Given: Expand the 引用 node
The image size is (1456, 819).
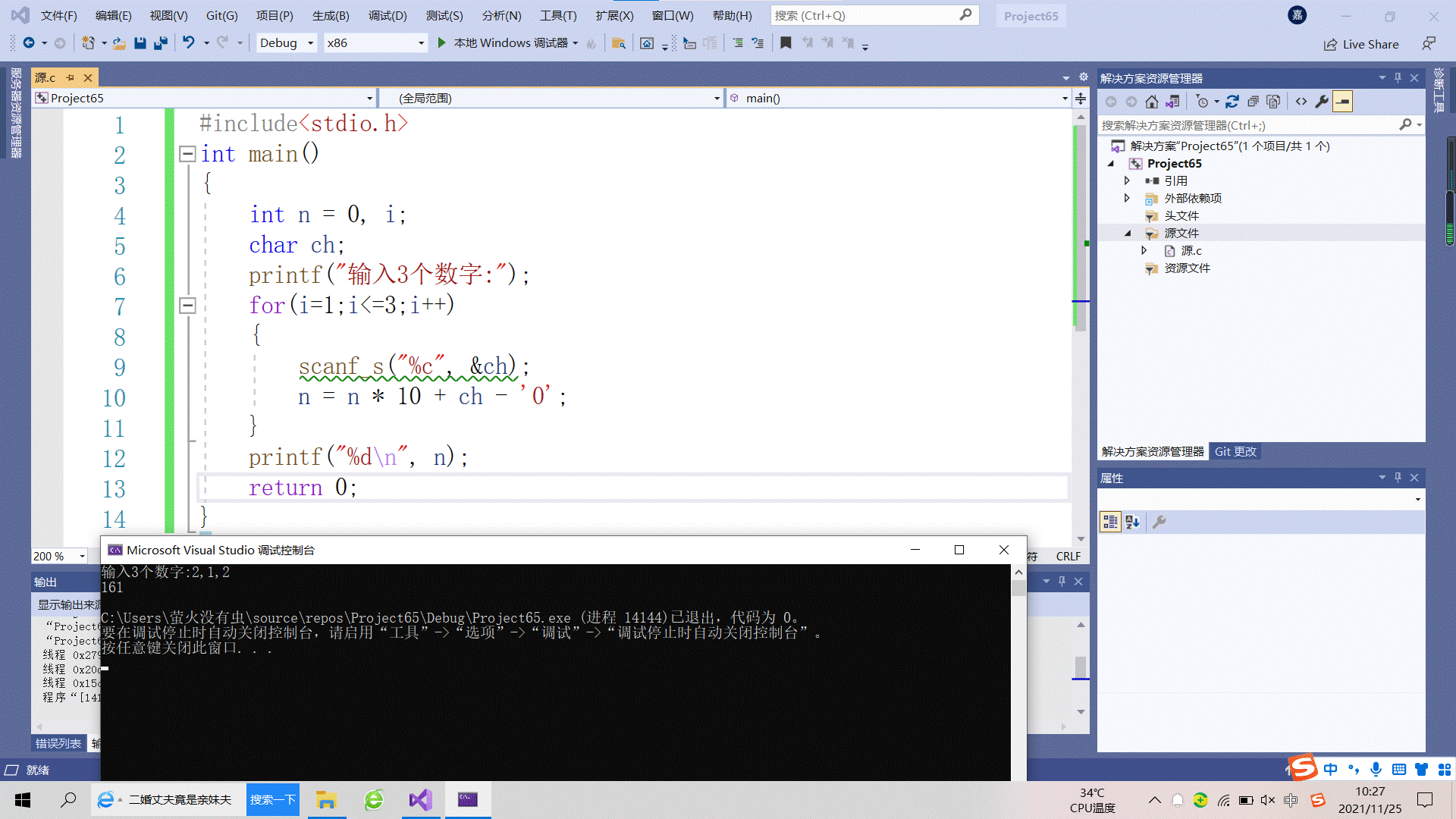Looking at the screenshot, I should (1128, 181).
